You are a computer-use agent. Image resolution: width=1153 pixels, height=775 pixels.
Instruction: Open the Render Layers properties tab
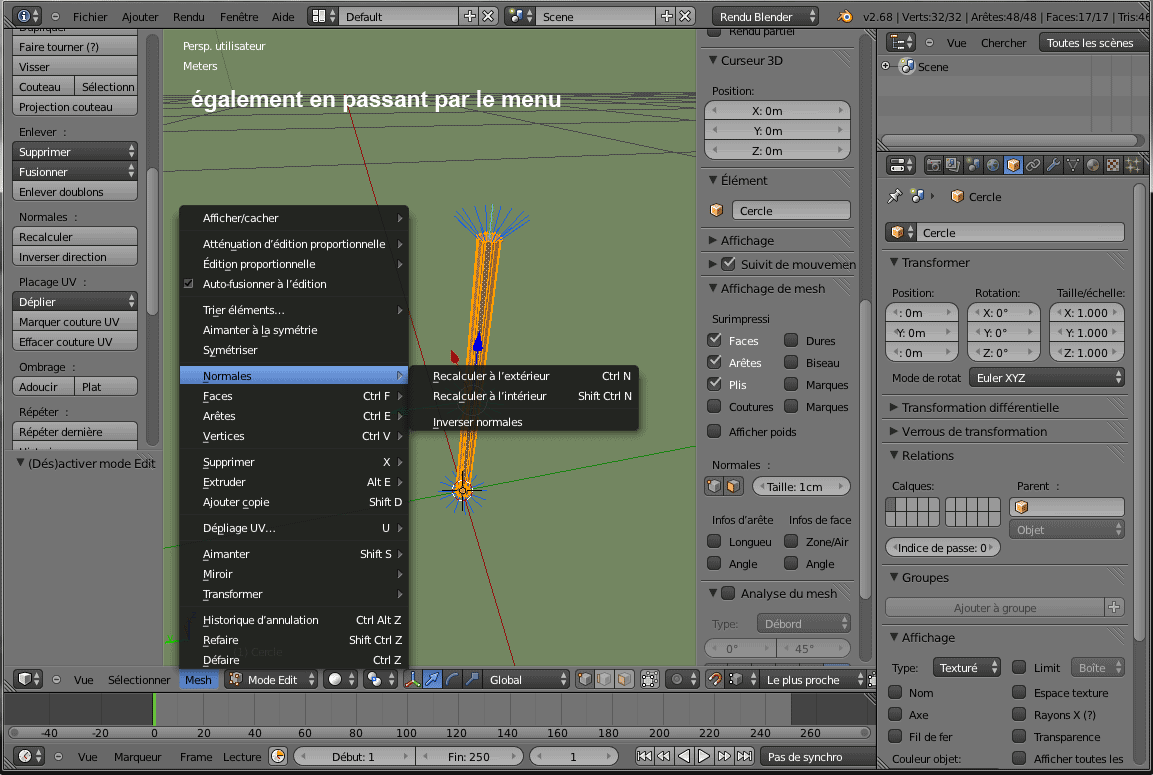[953, 165]
